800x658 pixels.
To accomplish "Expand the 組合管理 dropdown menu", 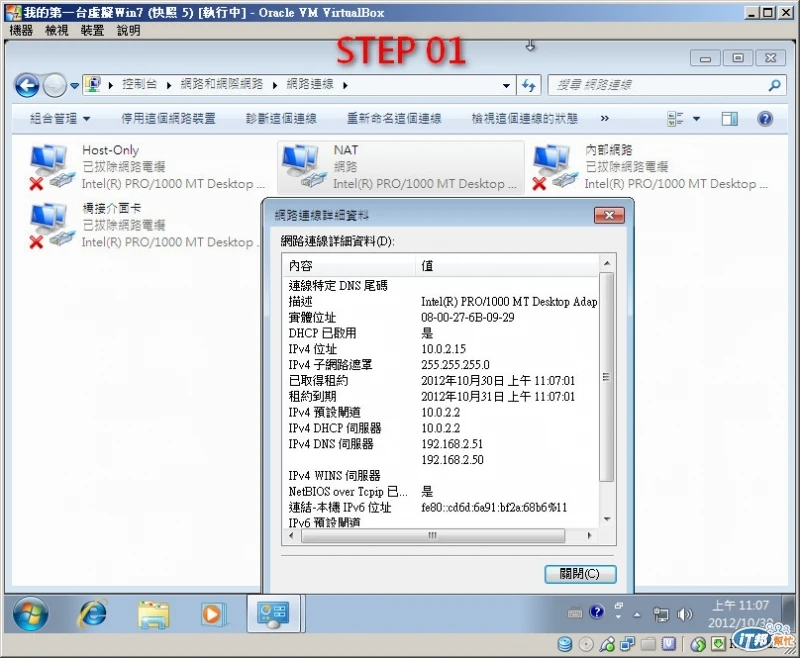I will pyautogui.click(x=60, y=119).
